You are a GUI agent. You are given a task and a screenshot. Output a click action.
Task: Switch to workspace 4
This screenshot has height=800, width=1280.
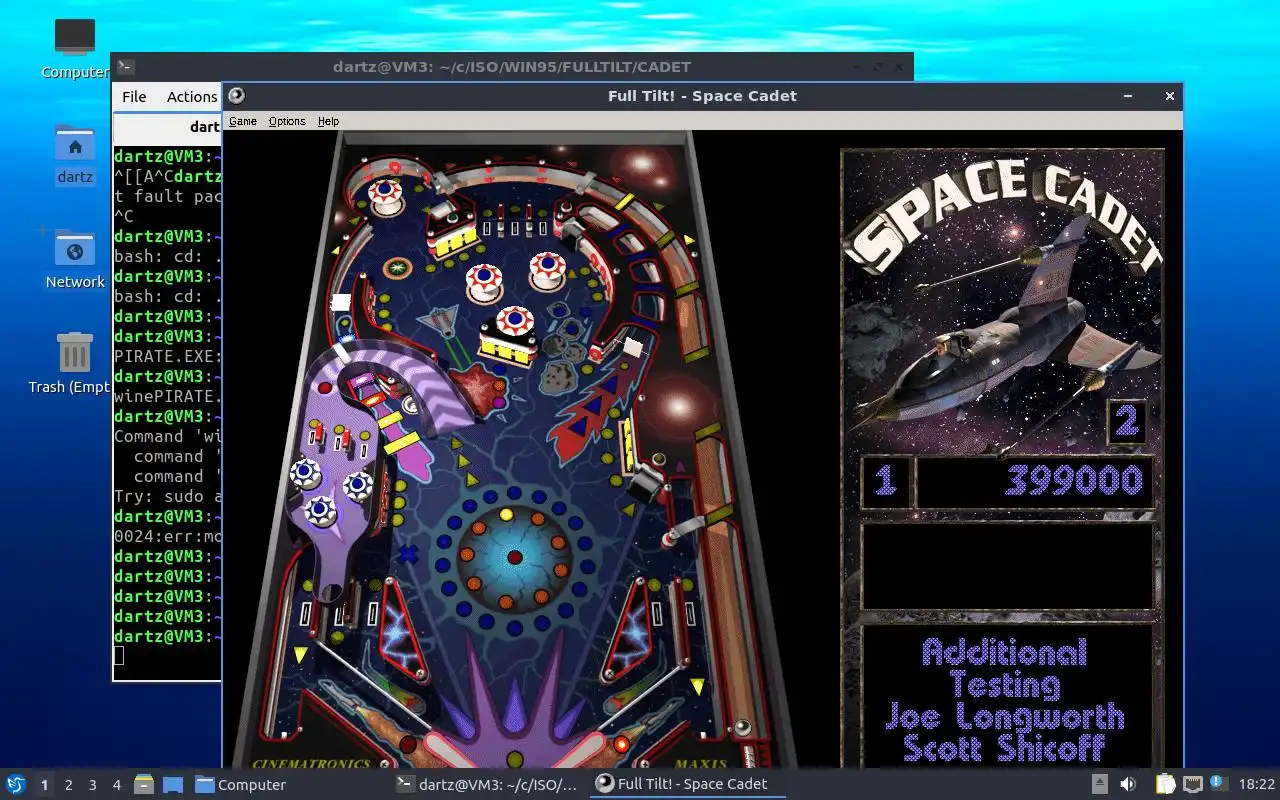tap(117, 785)
